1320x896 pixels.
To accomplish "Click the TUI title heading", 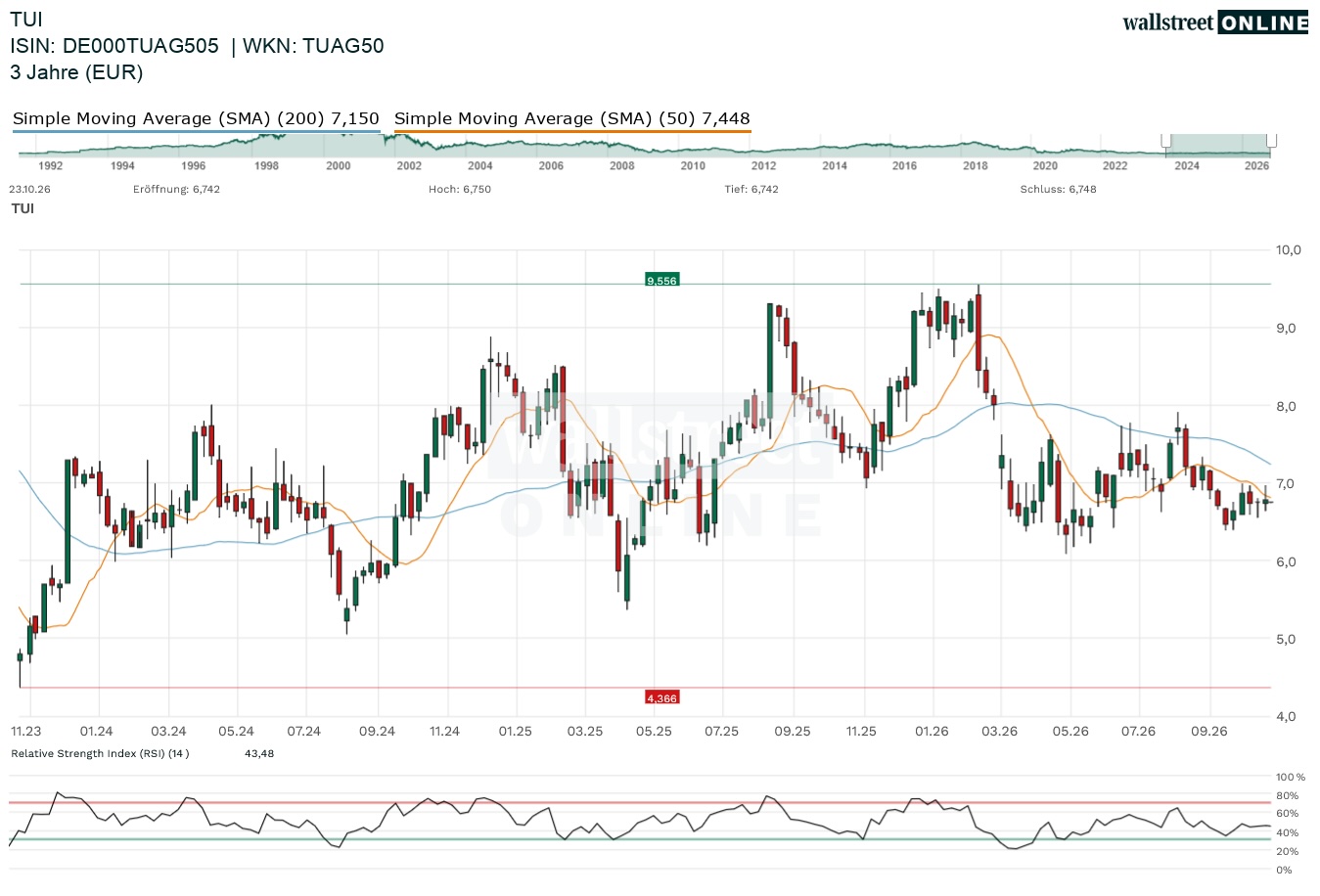I will (x=26, y=20).
